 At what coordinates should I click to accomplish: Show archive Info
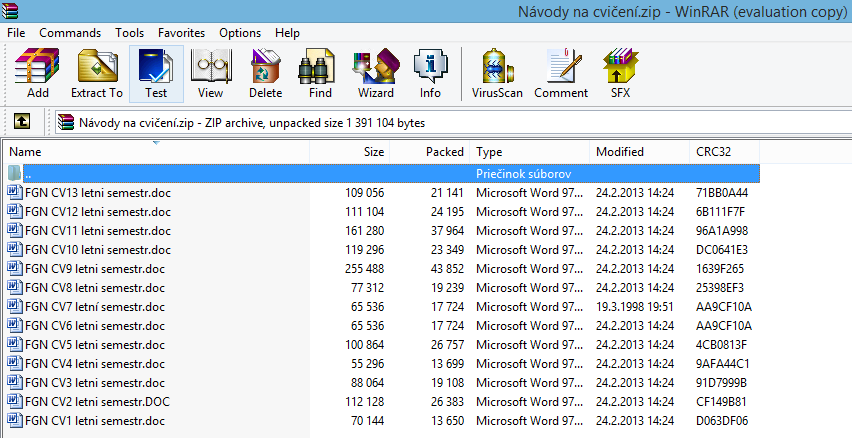click(x=430, y=73)
